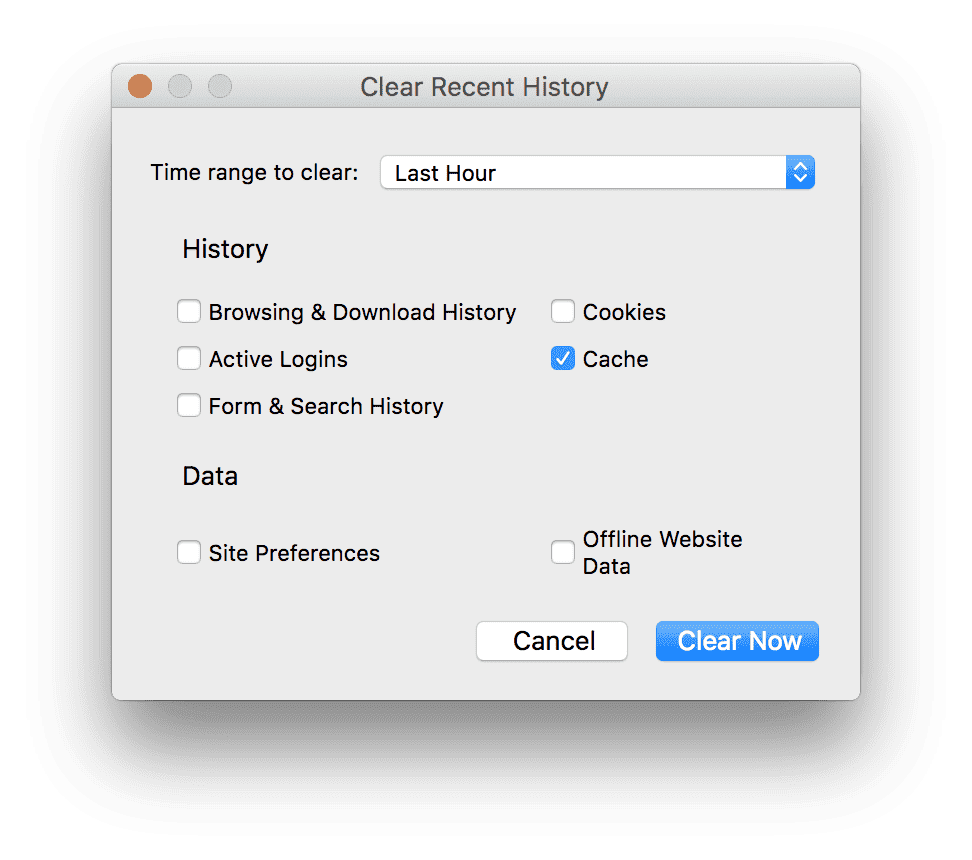Enable Form & Search History clearing
The image size is (972, 860).
tap(189, 405)
